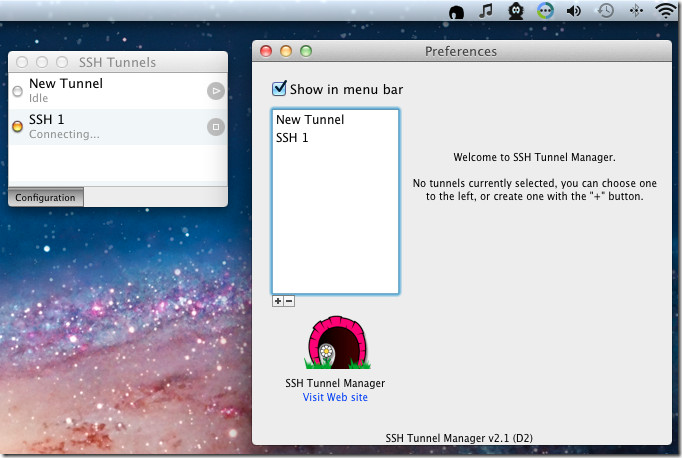Screen dimensions: 682x458
Task: Open the owl-like character menu bar icon
Action: click(516, 11)
